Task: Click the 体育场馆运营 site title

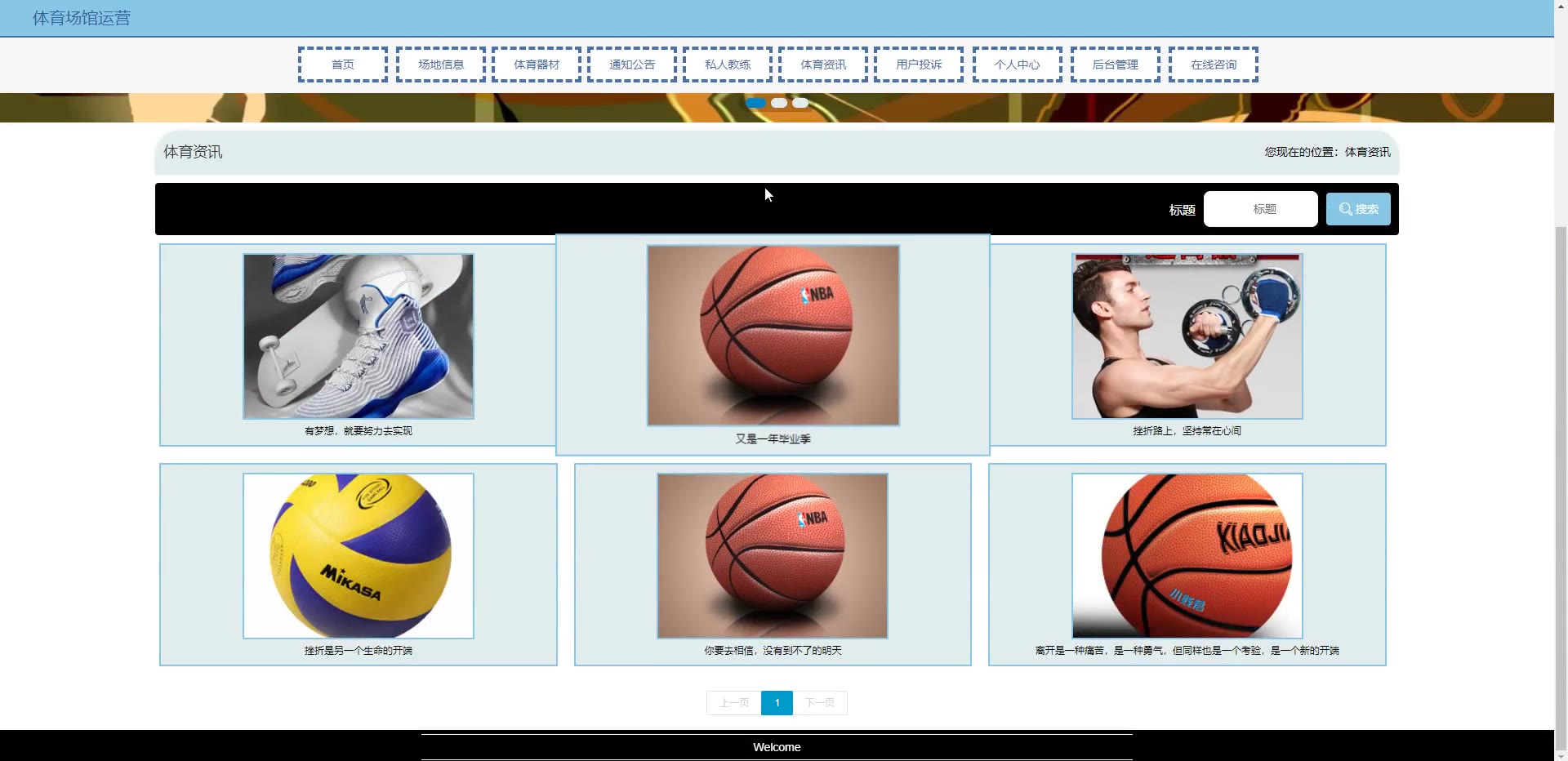Action: (x=82, y=18)
